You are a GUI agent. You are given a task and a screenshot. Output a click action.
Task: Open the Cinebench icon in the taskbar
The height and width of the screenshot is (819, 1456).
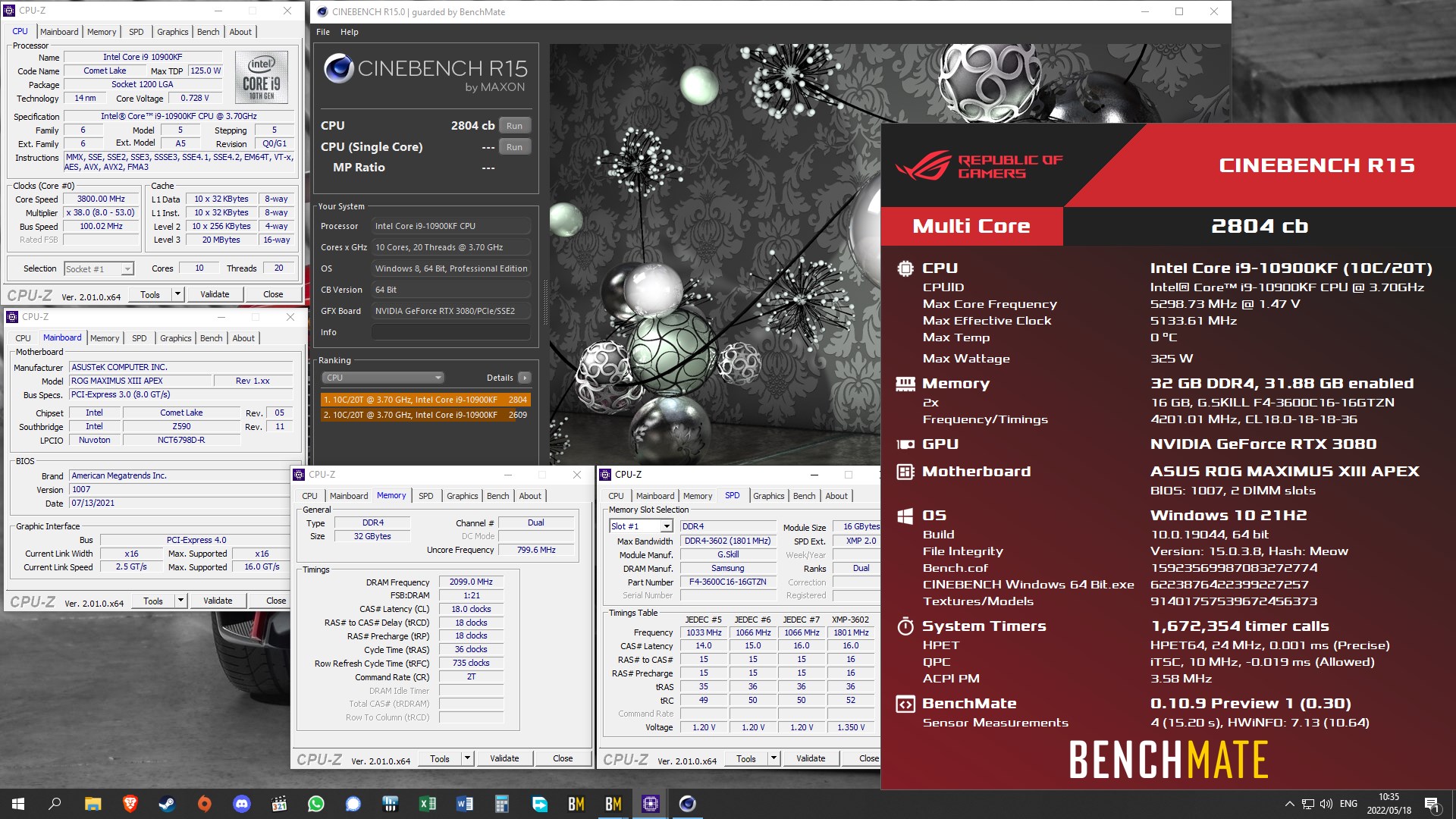[687, 804]
